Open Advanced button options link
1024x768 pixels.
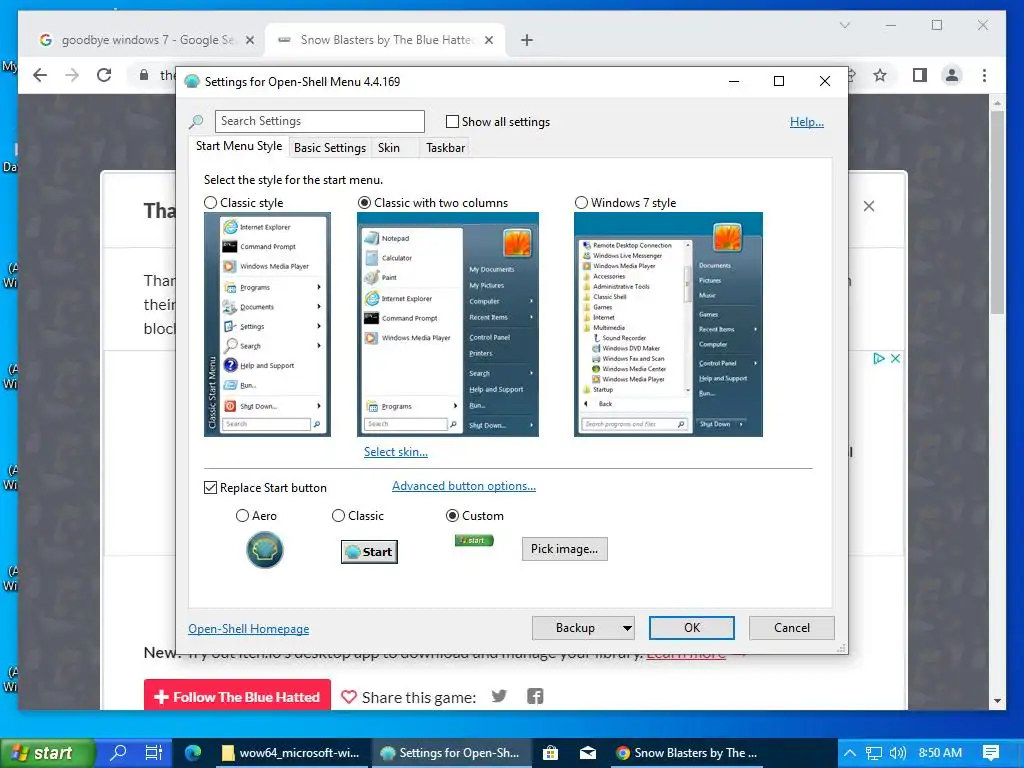(464, 486)
